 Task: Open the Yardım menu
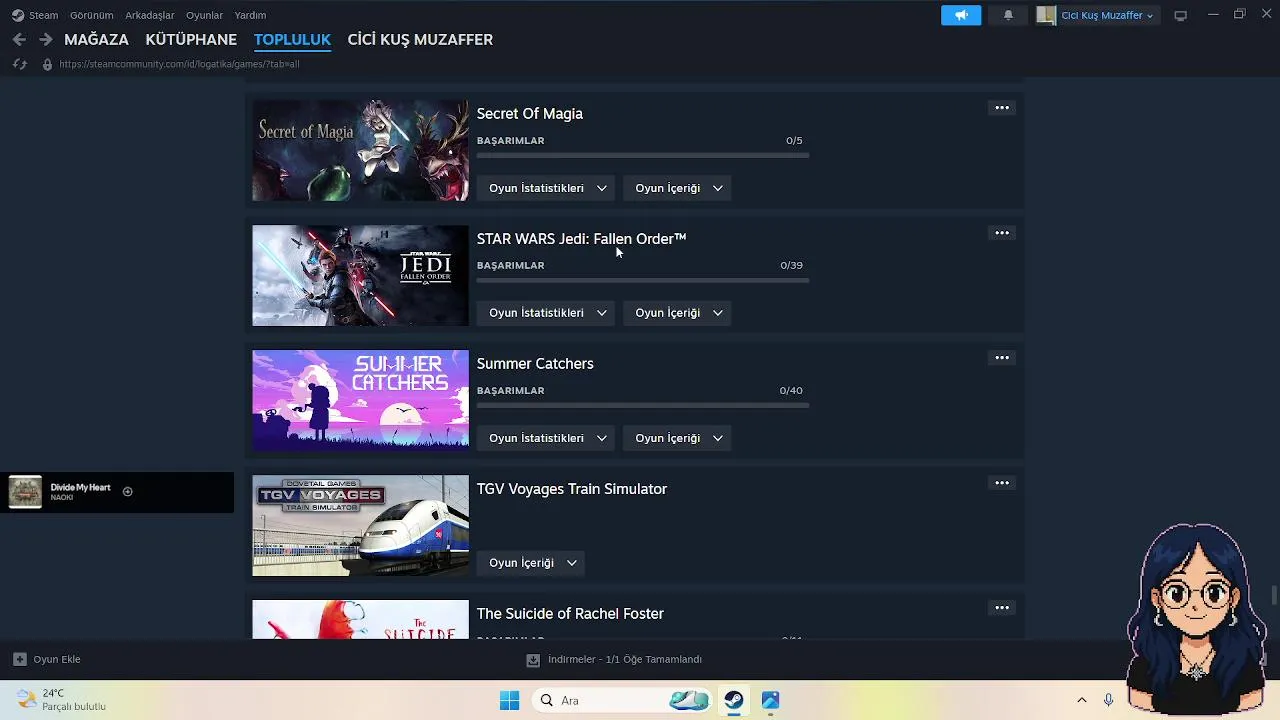click(250, 15)
